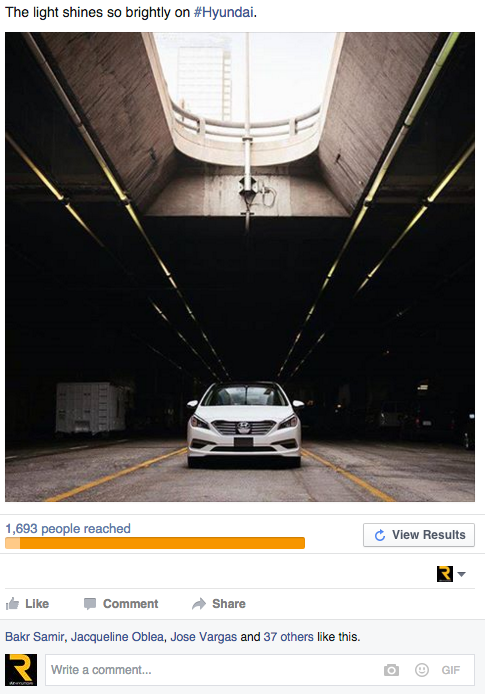Click the Write a comment field
Screen dimensions: 485x694
[x=212, y=670]
